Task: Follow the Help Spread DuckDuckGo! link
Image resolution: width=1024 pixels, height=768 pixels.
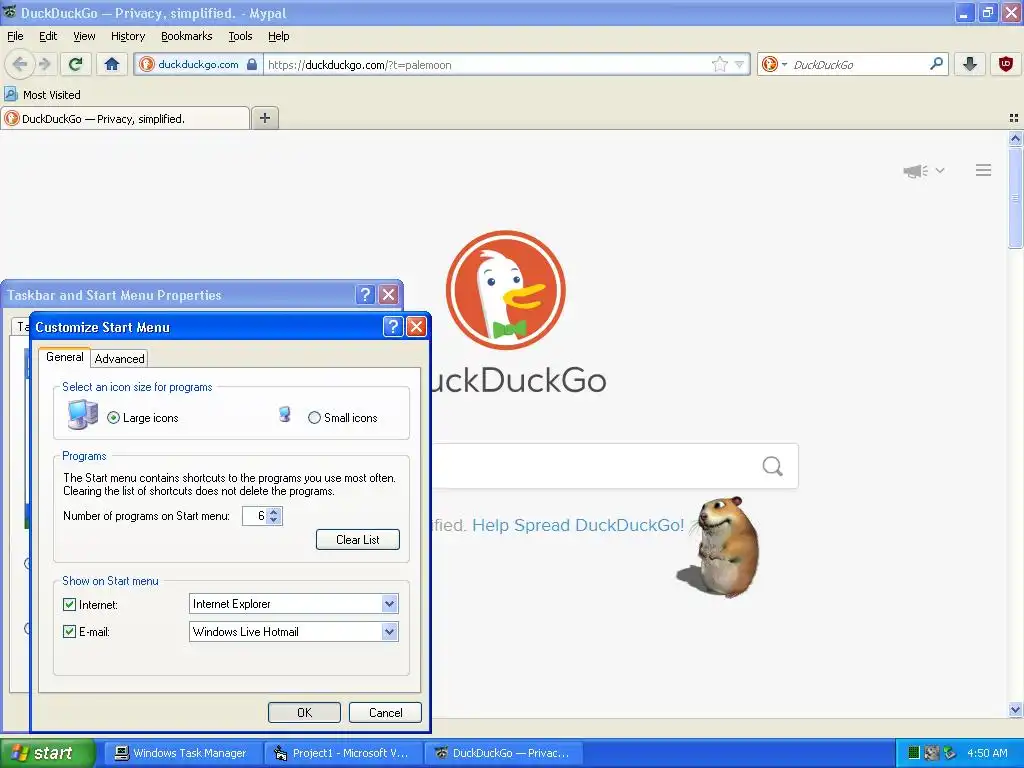Action: coord(578,525)
